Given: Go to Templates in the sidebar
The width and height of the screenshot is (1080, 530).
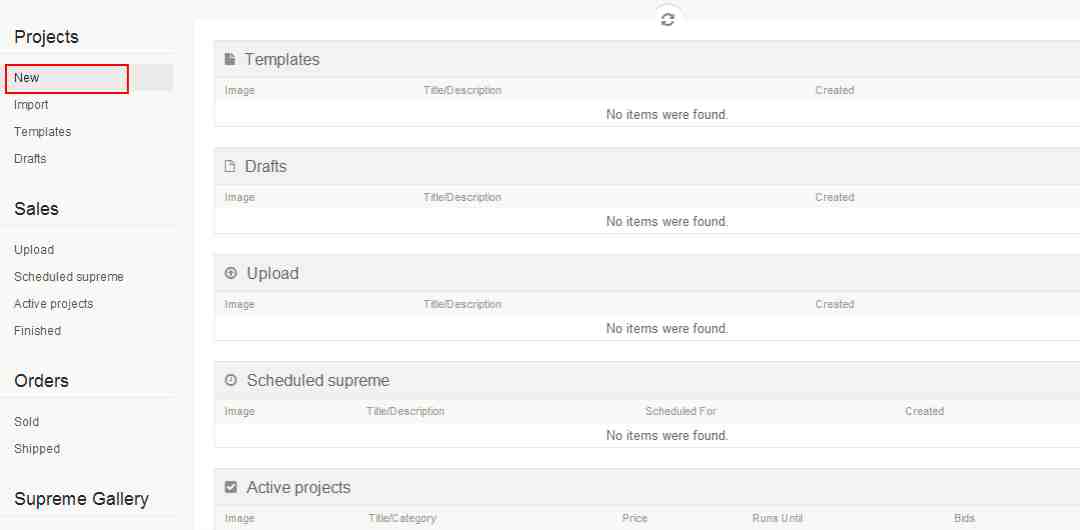Looking at the screenshot, I should (x=42, y=132).
